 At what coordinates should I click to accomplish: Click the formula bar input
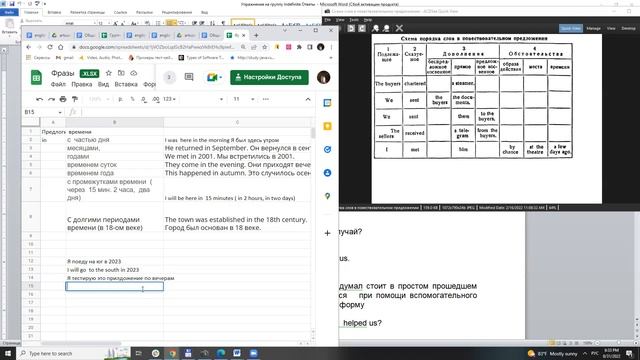point(196,112)
